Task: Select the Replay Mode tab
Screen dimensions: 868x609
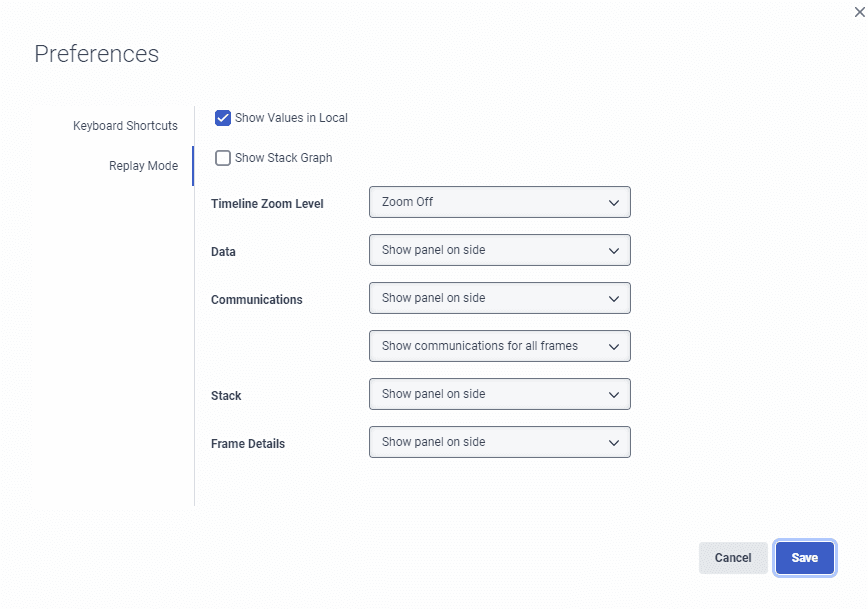Action: click(x=144, y=166)
